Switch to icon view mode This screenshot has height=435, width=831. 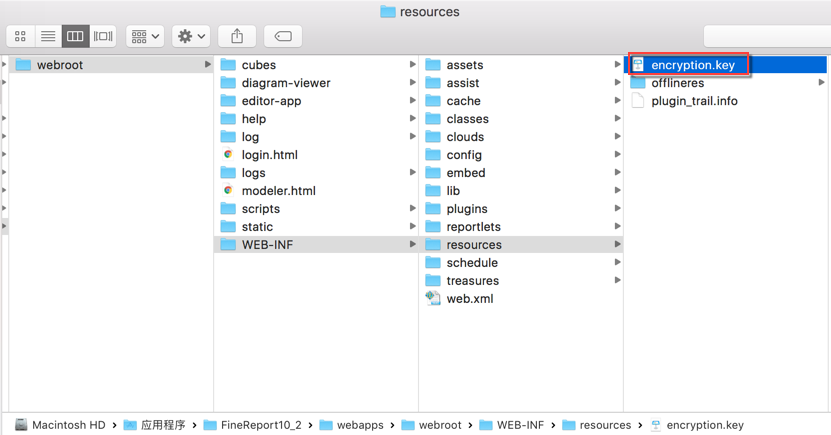20,36
